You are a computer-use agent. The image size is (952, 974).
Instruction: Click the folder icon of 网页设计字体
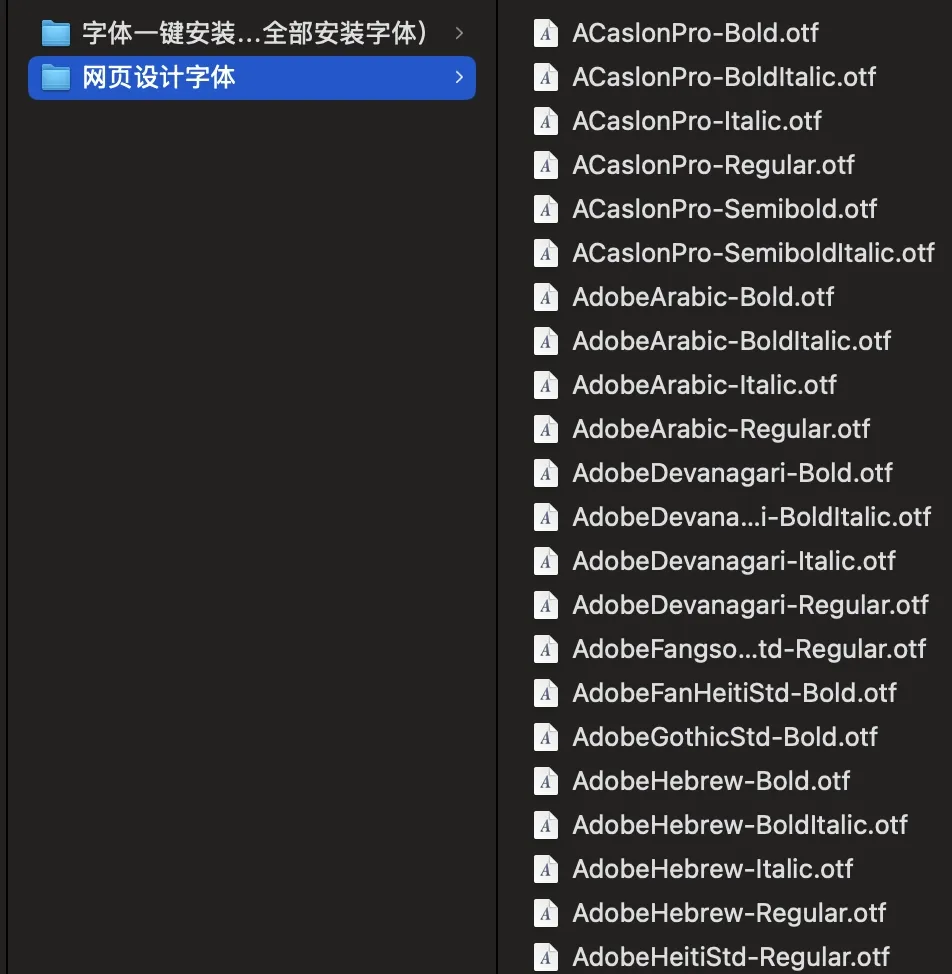point(56,78)
